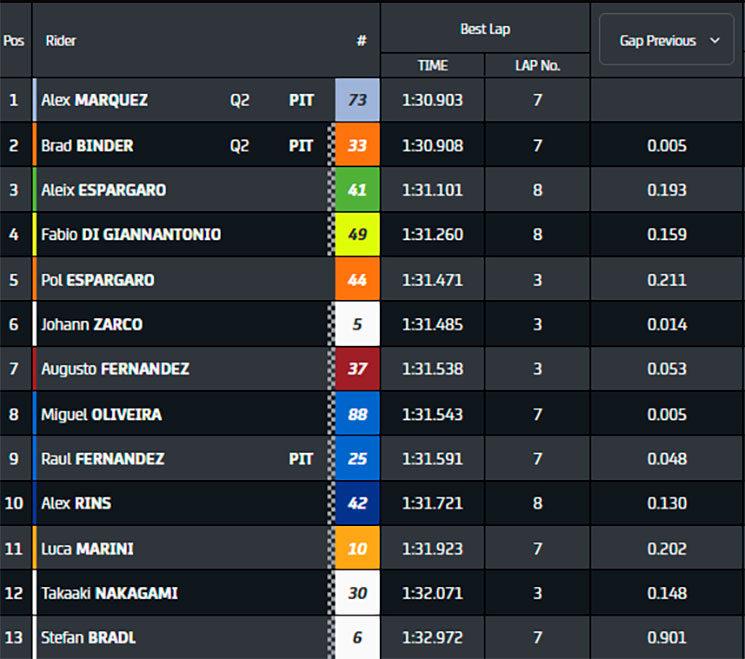745x659 pixels.
Task: Click the chevron arrow beside Gap Previous
Action: (715, 41)
